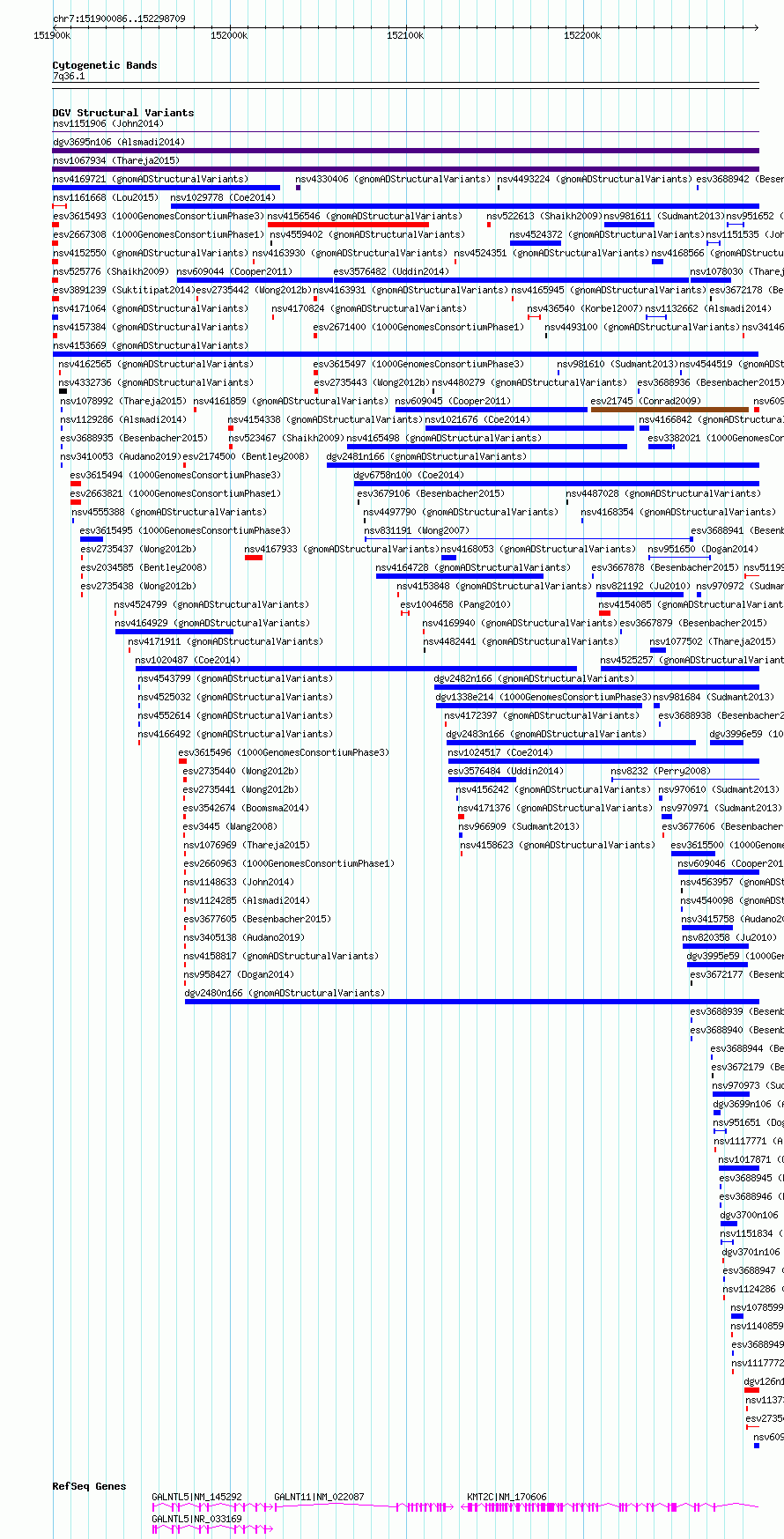Open the dgv2481n166 variant label

tap(427, 456)
